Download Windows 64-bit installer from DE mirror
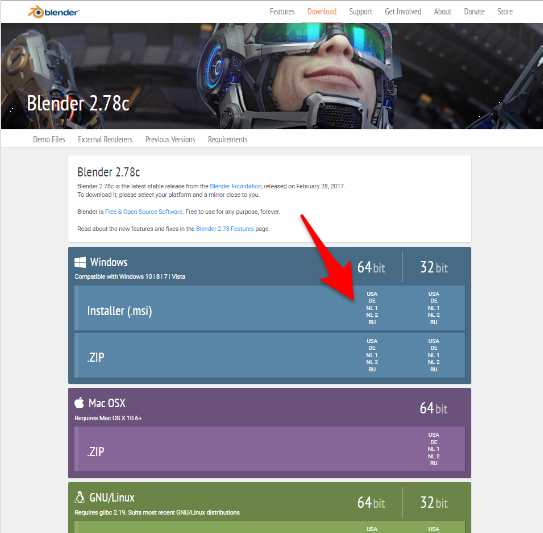The width and height of the screenshot is (543, 533). point(372,301)
